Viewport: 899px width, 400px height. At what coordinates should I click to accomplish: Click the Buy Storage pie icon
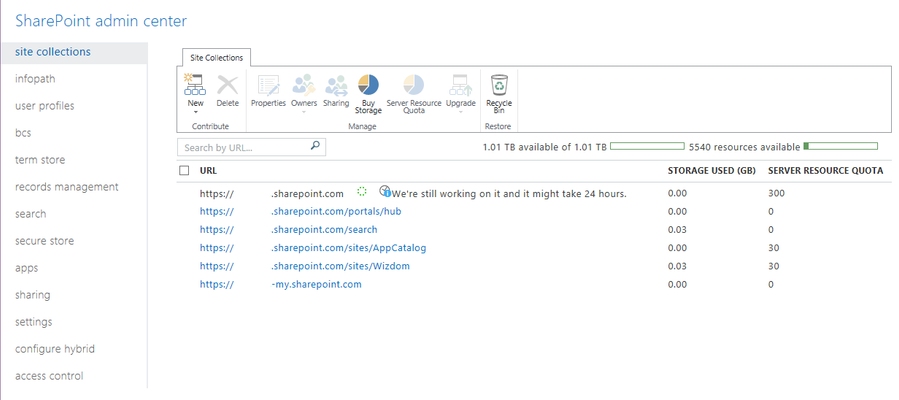click(368, 85)
